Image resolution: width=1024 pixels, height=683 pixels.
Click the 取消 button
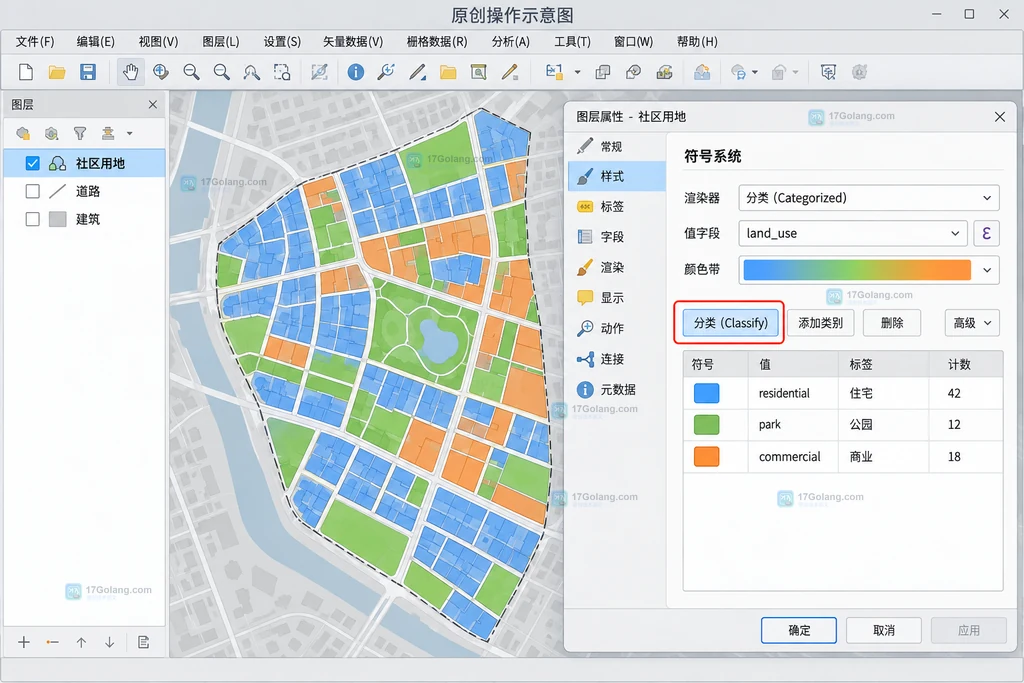coord(884,630)
